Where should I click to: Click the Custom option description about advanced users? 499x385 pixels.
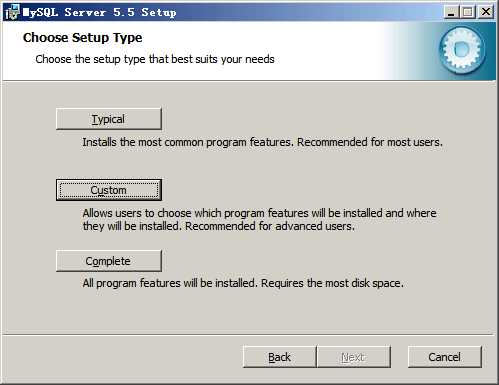pyautogui.click(x=259, y=220)
